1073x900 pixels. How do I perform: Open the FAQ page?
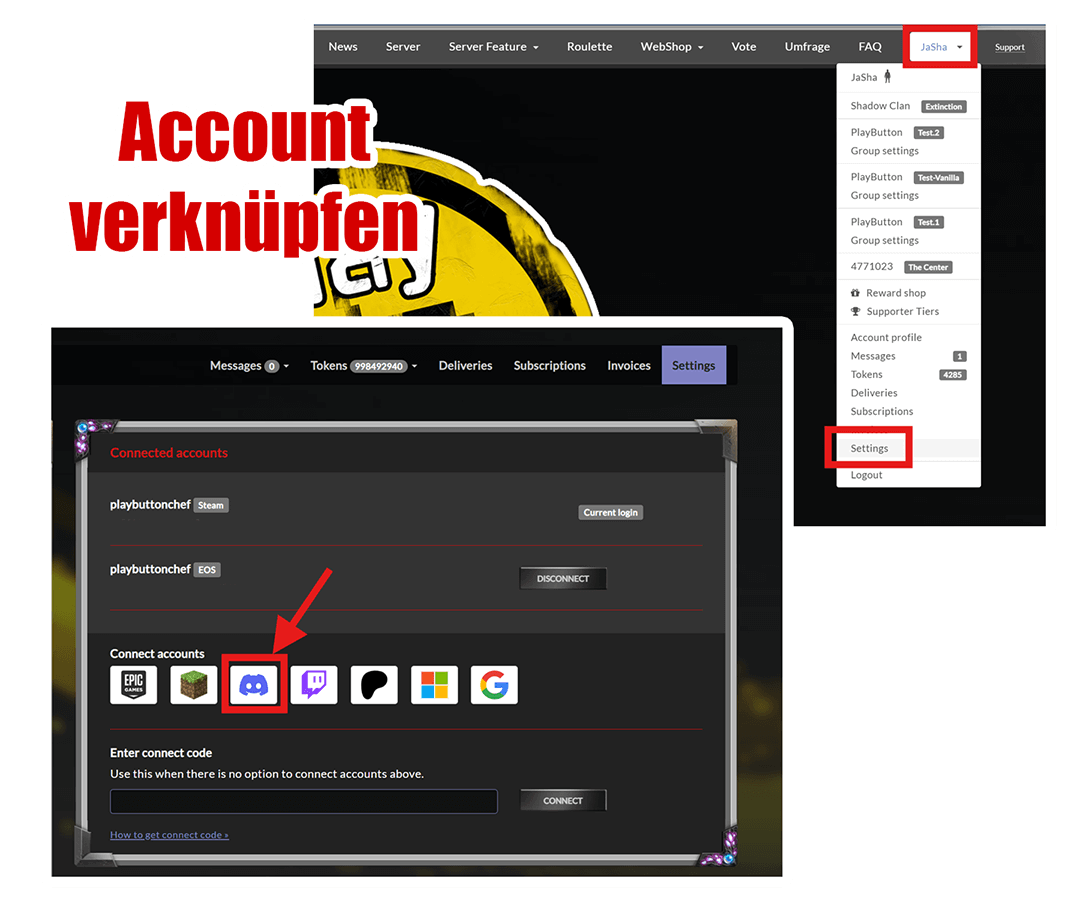point(870,47)
